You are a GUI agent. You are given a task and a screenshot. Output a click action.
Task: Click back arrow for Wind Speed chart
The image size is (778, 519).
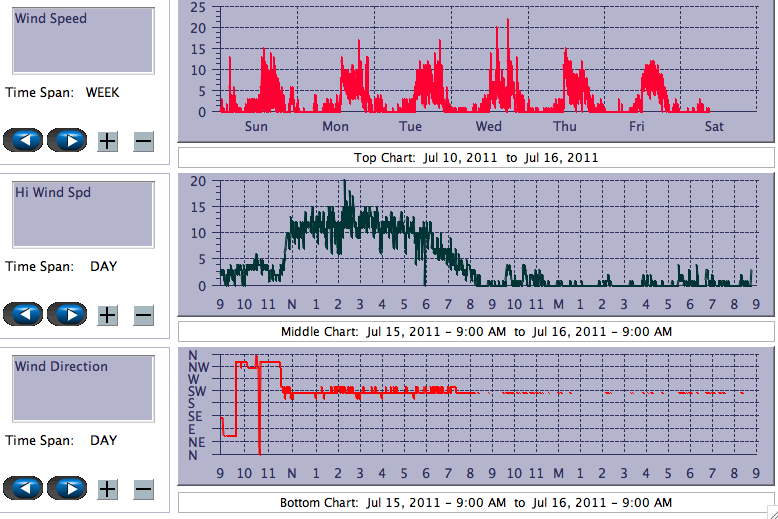[x=24, y=140]
